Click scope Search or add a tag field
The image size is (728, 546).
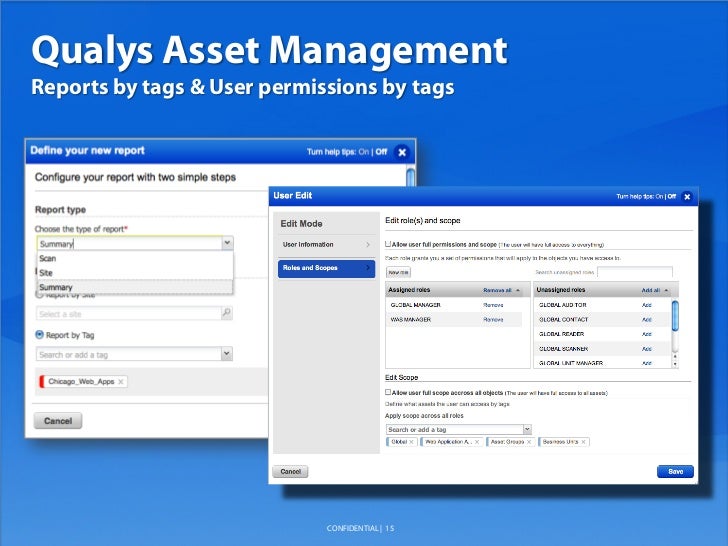455,429
